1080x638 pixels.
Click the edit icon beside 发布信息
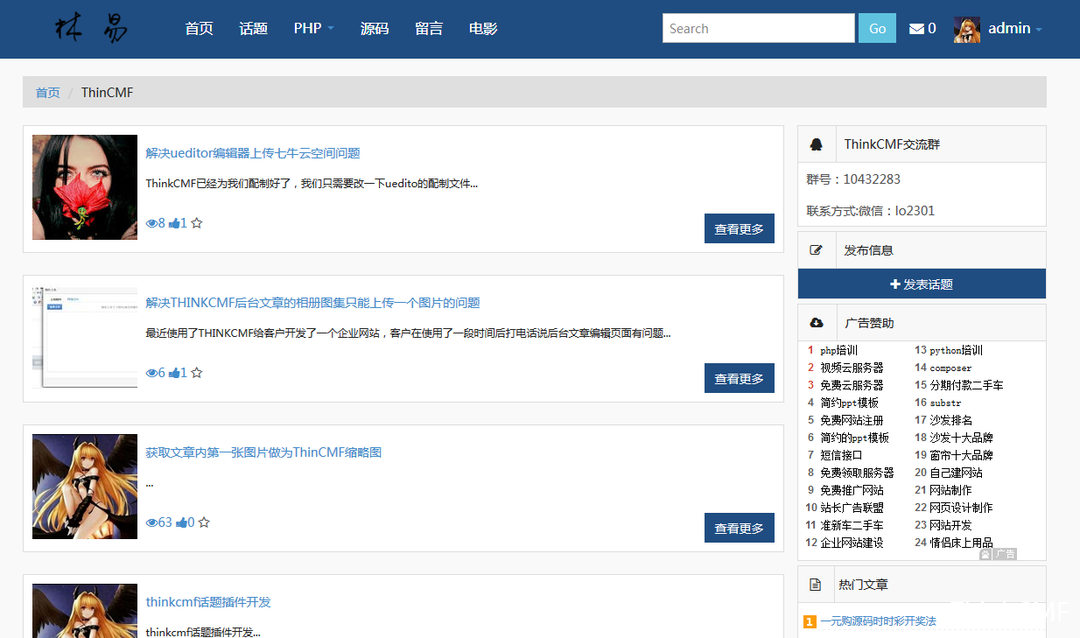(x=816, y=250)
